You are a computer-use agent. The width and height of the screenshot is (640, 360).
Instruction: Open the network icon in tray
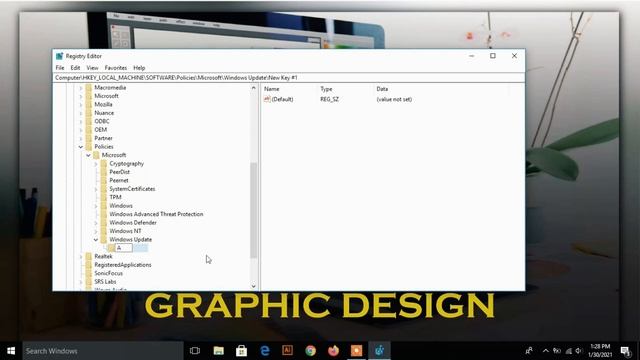569,351
